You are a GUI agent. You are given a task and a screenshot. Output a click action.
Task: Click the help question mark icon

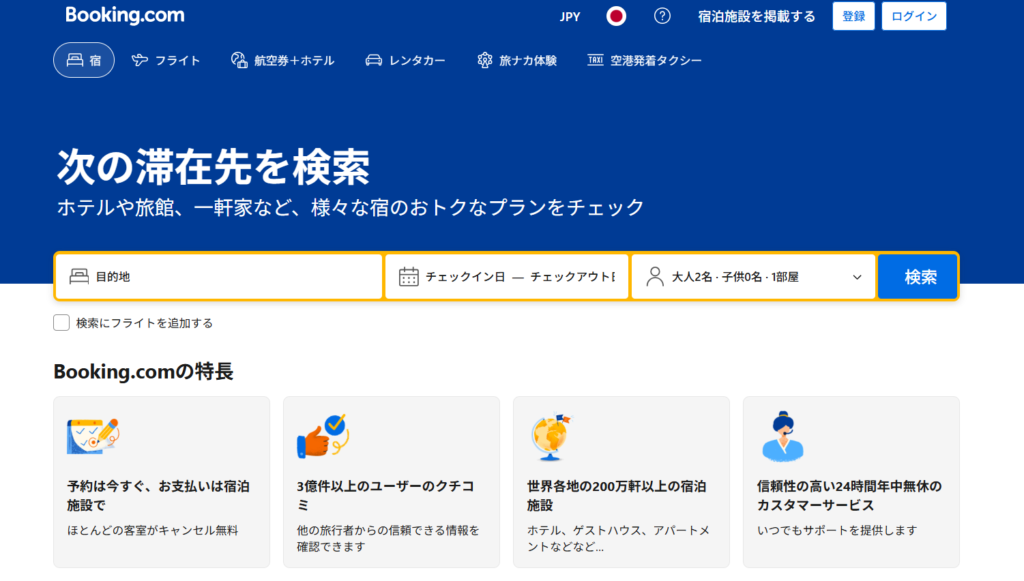[x=662, y=16]
